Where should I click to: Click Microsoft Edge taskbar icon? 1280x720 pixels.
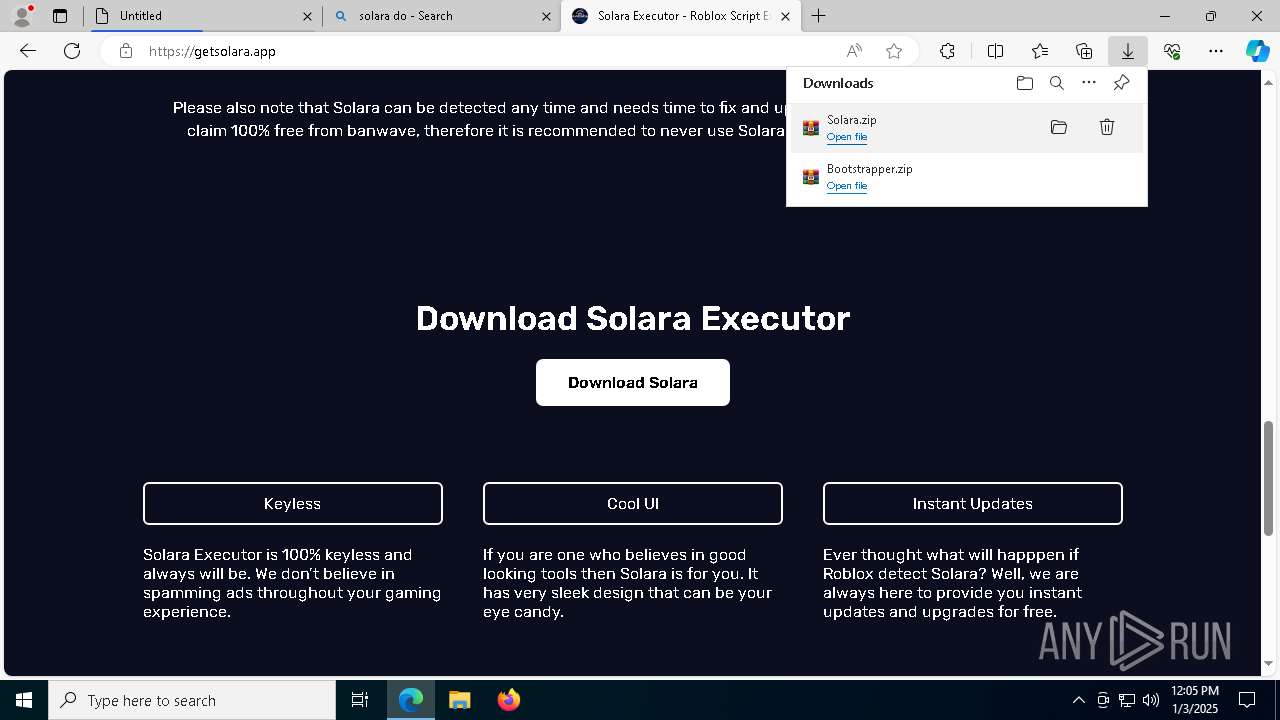pos(411,700)
